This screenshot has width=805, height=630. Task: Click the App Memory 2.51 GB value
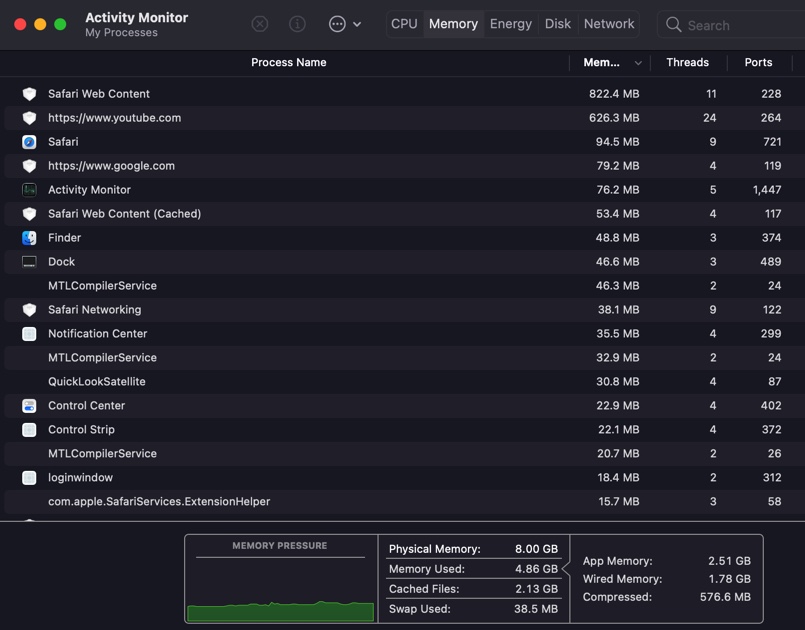point(729,561)
